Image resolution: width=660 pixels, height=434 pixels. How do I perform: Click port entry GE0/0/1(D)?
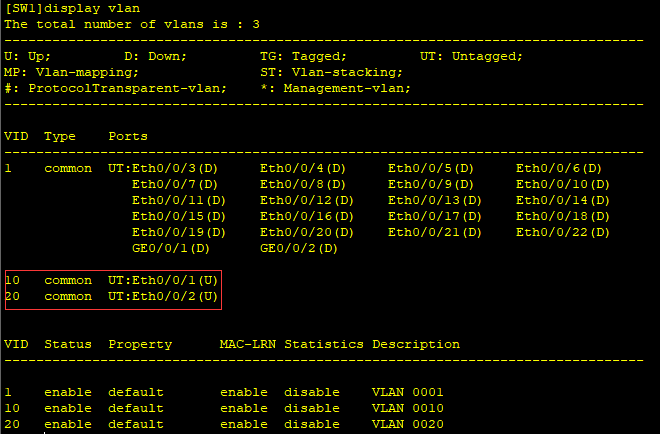pyautogui.click(x=171, y=248)
